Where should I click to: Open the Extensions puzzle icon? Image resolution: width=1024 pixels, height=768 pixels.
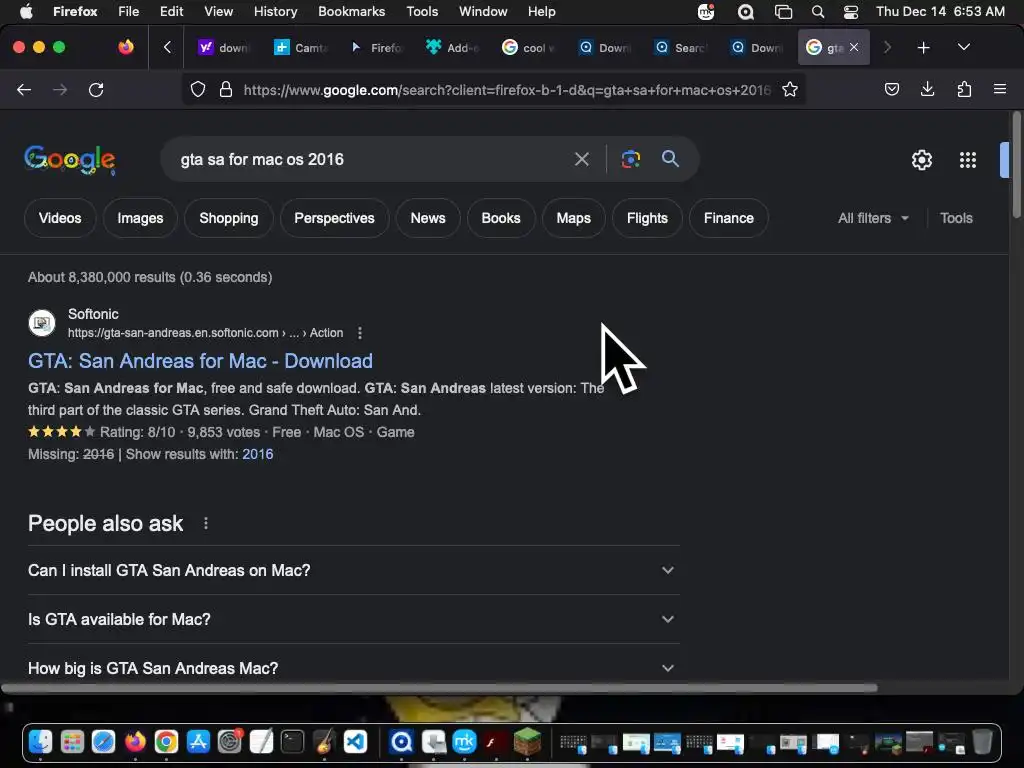click(x=964, y=89)
